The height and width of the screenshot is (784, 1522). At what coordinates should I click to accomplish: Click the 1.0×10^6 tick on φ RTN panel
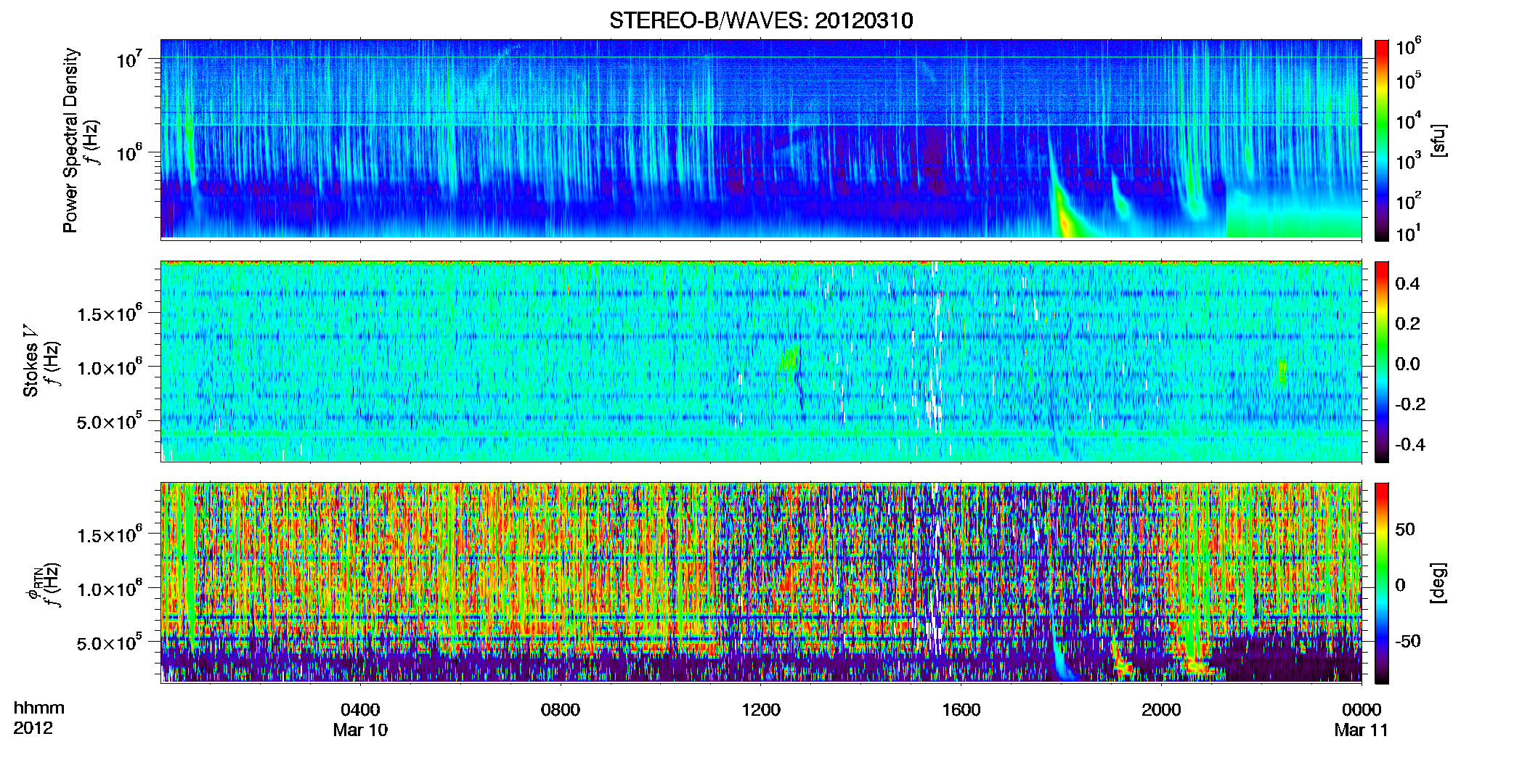pos(110,589)
